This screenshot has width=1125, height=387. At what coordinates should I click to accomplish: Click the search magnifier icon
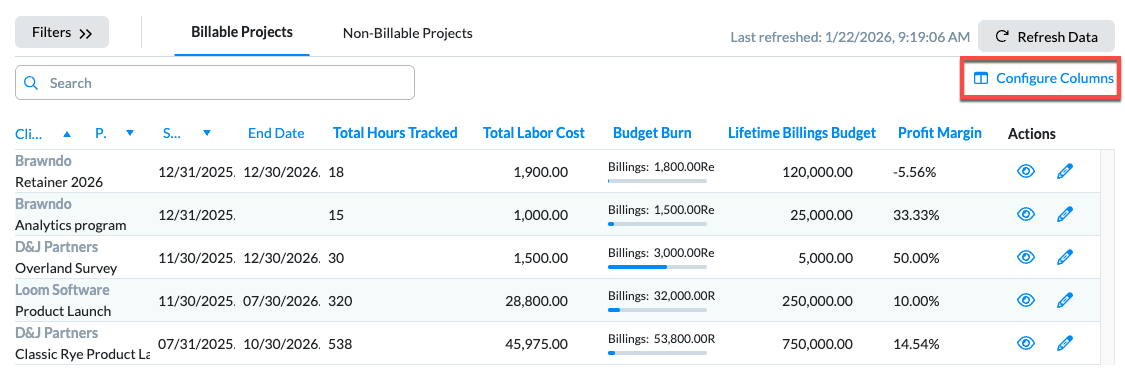[x=31, y=83]
